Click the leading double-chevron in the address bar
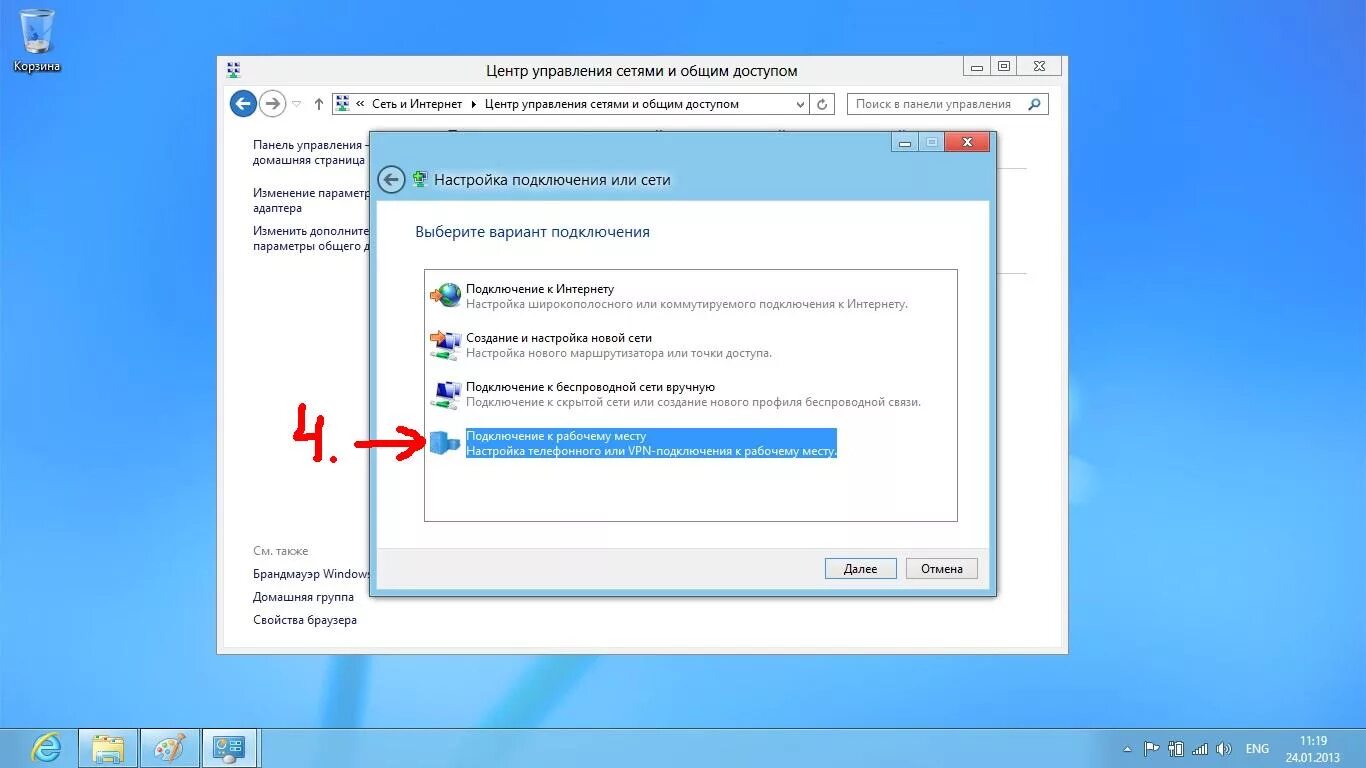 360,104
